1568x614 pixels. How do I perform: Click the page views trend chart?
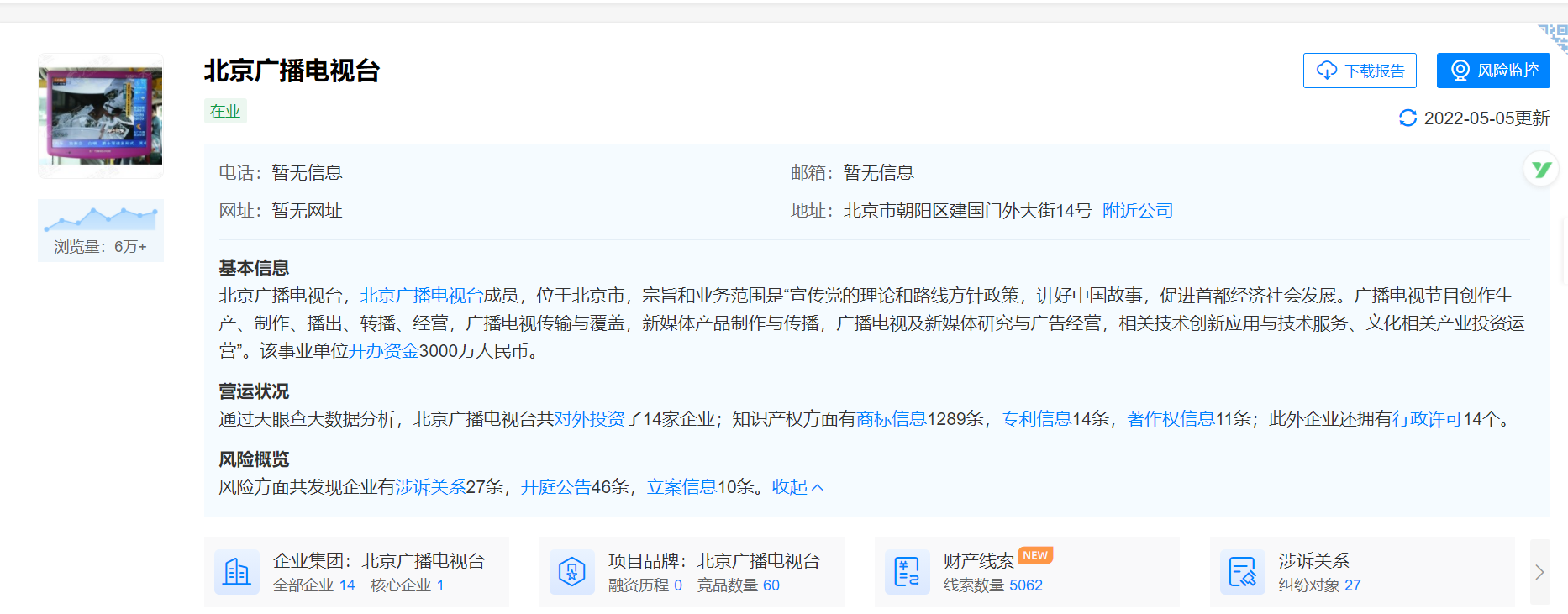click(x=101, y=218)
